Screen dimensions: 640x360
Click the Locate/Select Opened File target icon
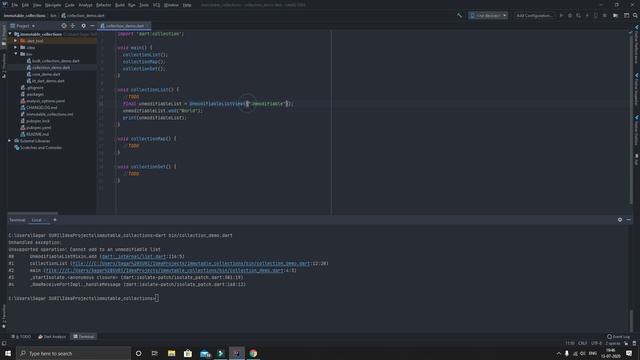(64, 26)
